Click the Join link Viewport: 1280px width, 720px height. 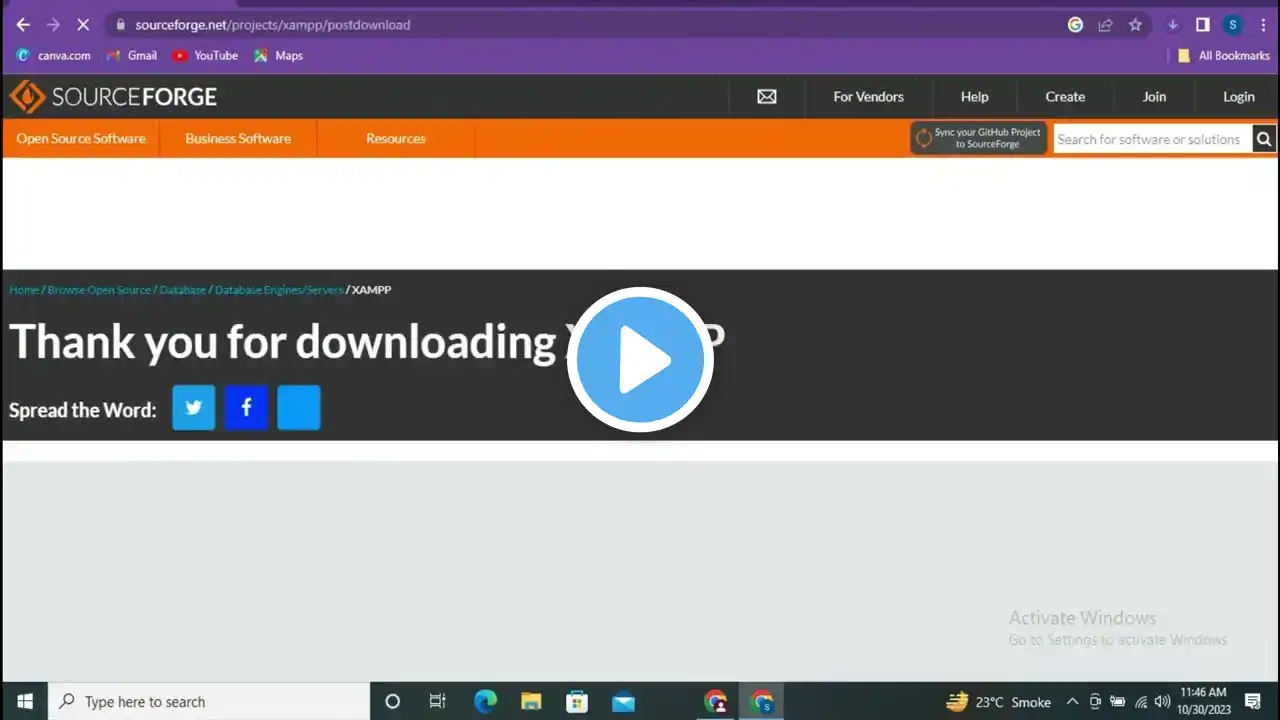click(1154, 97)
